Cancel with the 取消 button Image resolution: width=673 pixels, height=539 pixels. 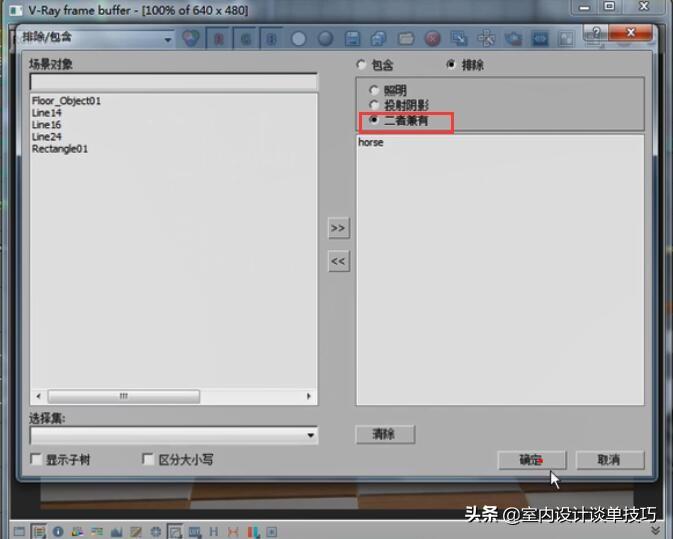point(610,460)
